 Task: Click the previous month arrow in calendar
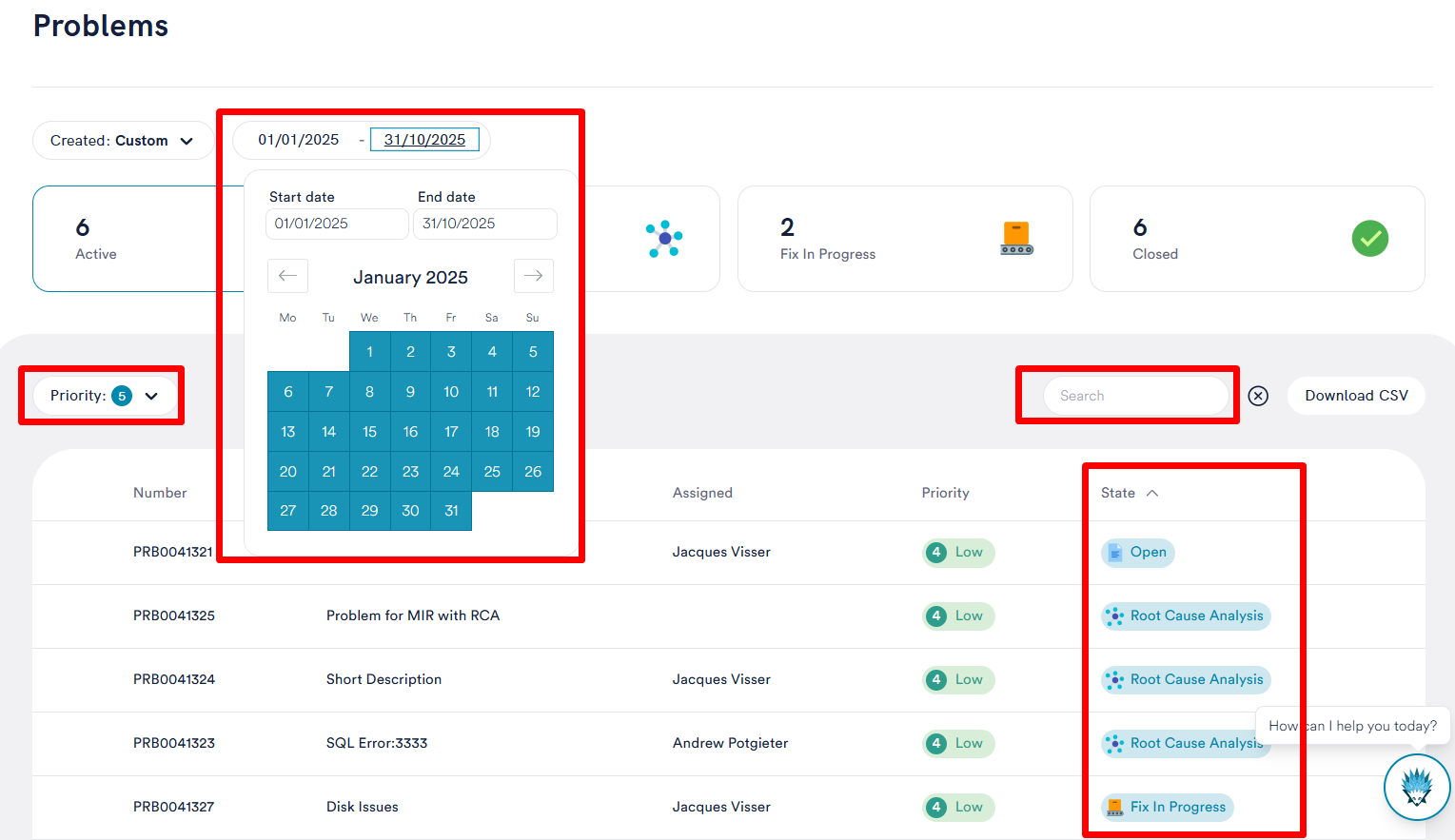click(x=287, y=276)
